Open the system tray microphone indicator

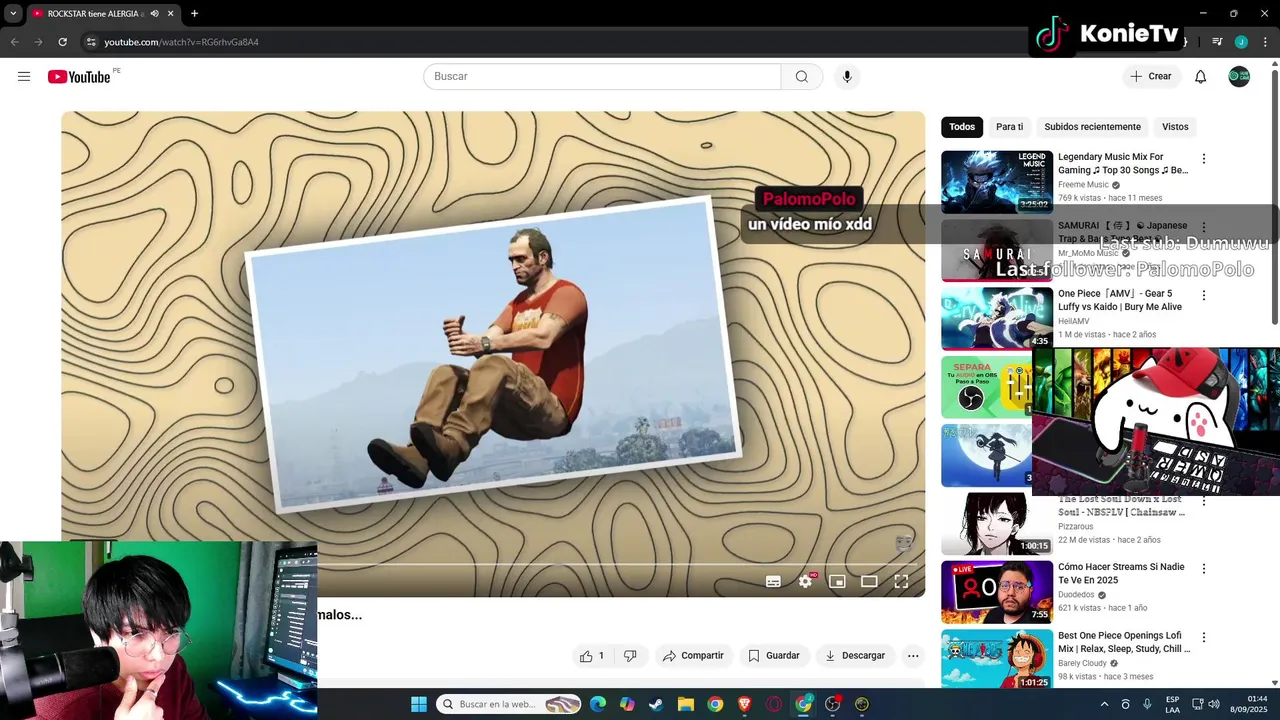1147,704
